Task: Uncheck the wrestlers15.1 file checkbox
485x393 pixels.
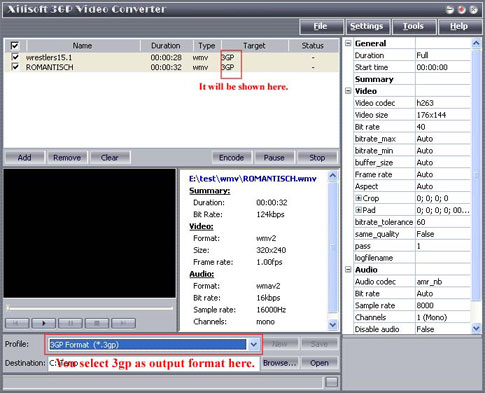Action: coord(15,57)
